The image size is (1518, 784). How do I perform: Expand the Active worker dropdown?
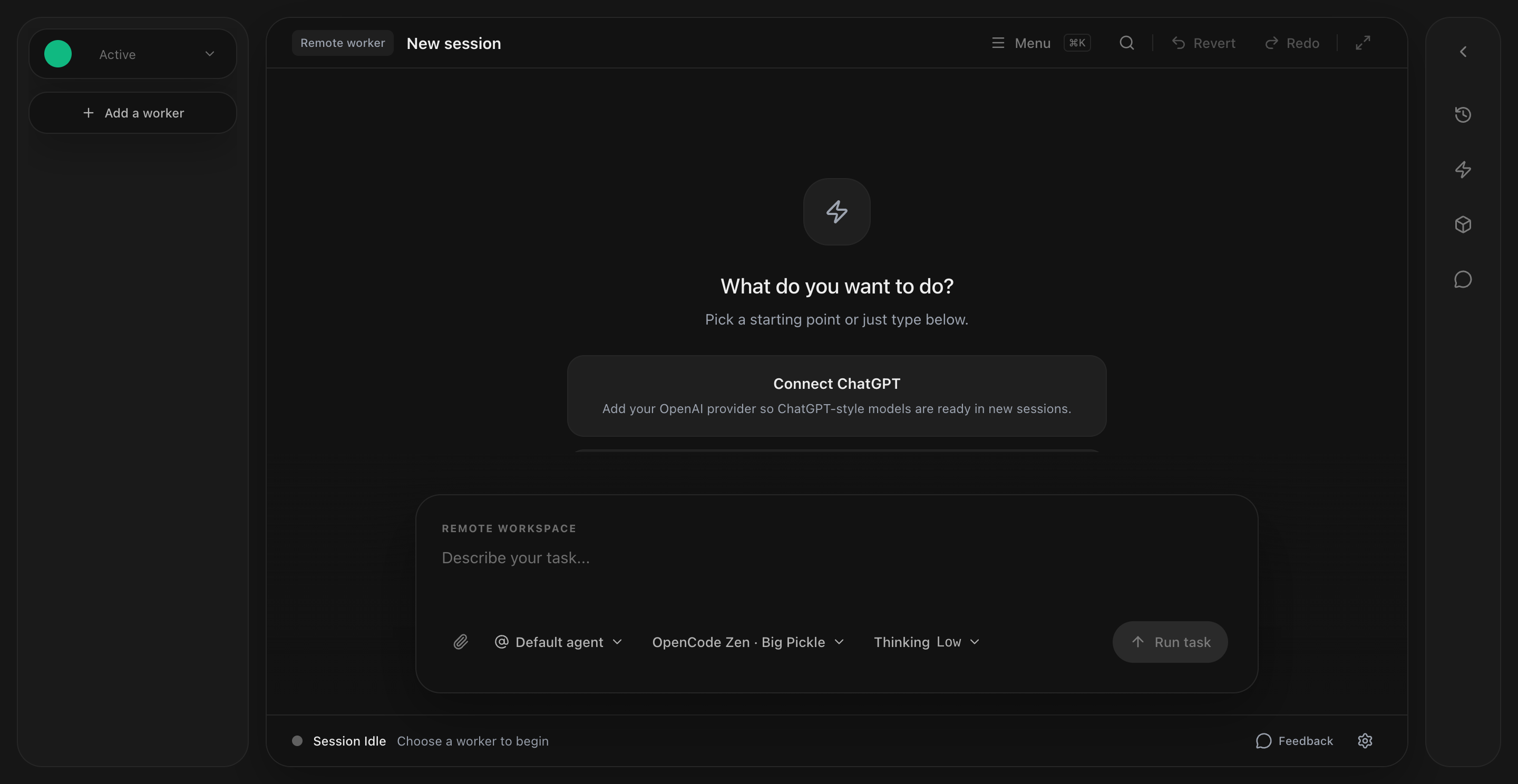pyautogui.click(x=209, y=54)
